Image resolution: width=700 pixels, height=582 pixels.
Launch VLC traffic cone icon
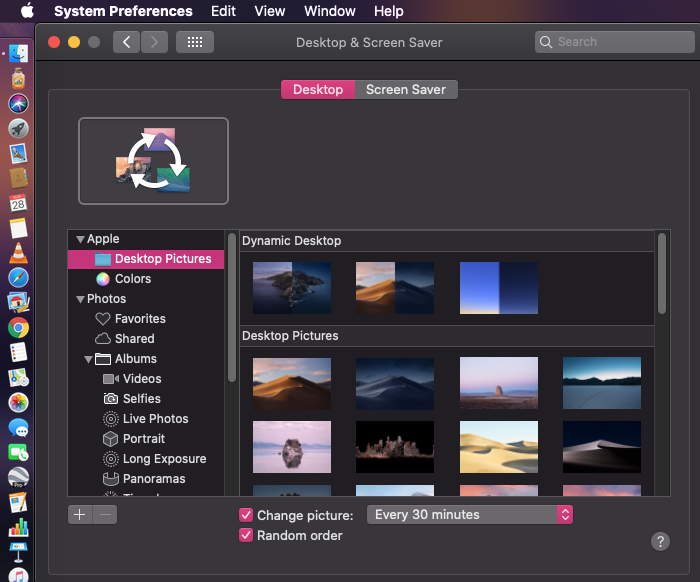click(18, 253)
